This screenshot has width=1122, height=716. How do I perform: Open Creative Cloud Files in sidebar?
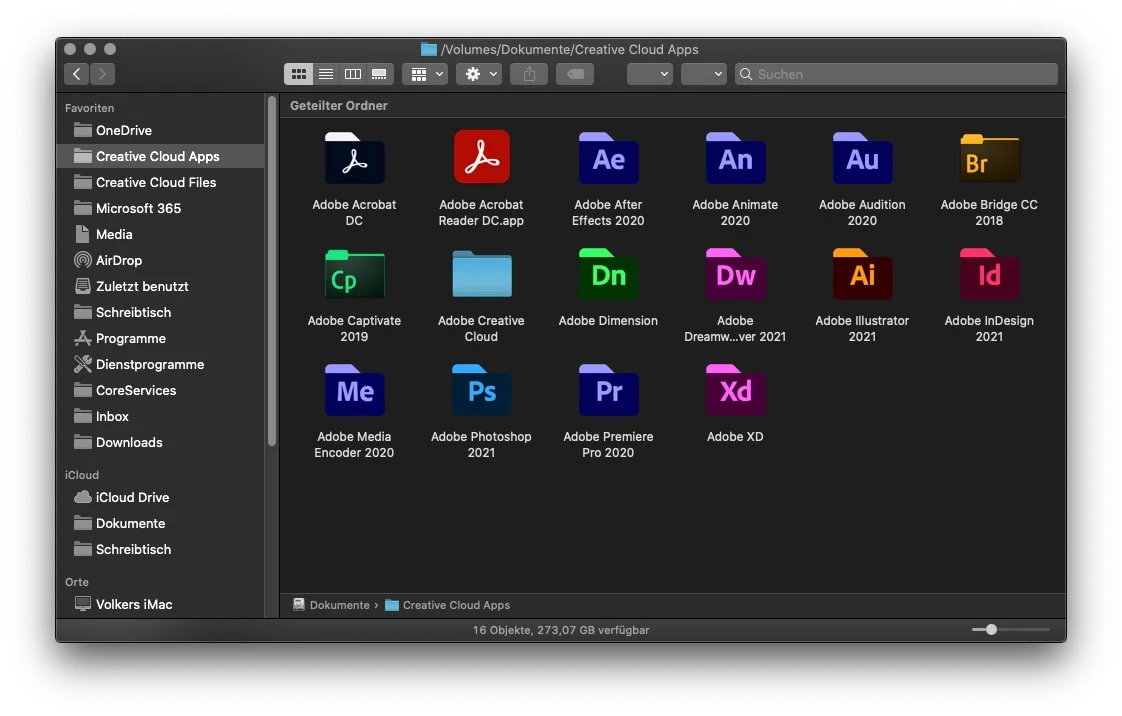coord(160,182)
